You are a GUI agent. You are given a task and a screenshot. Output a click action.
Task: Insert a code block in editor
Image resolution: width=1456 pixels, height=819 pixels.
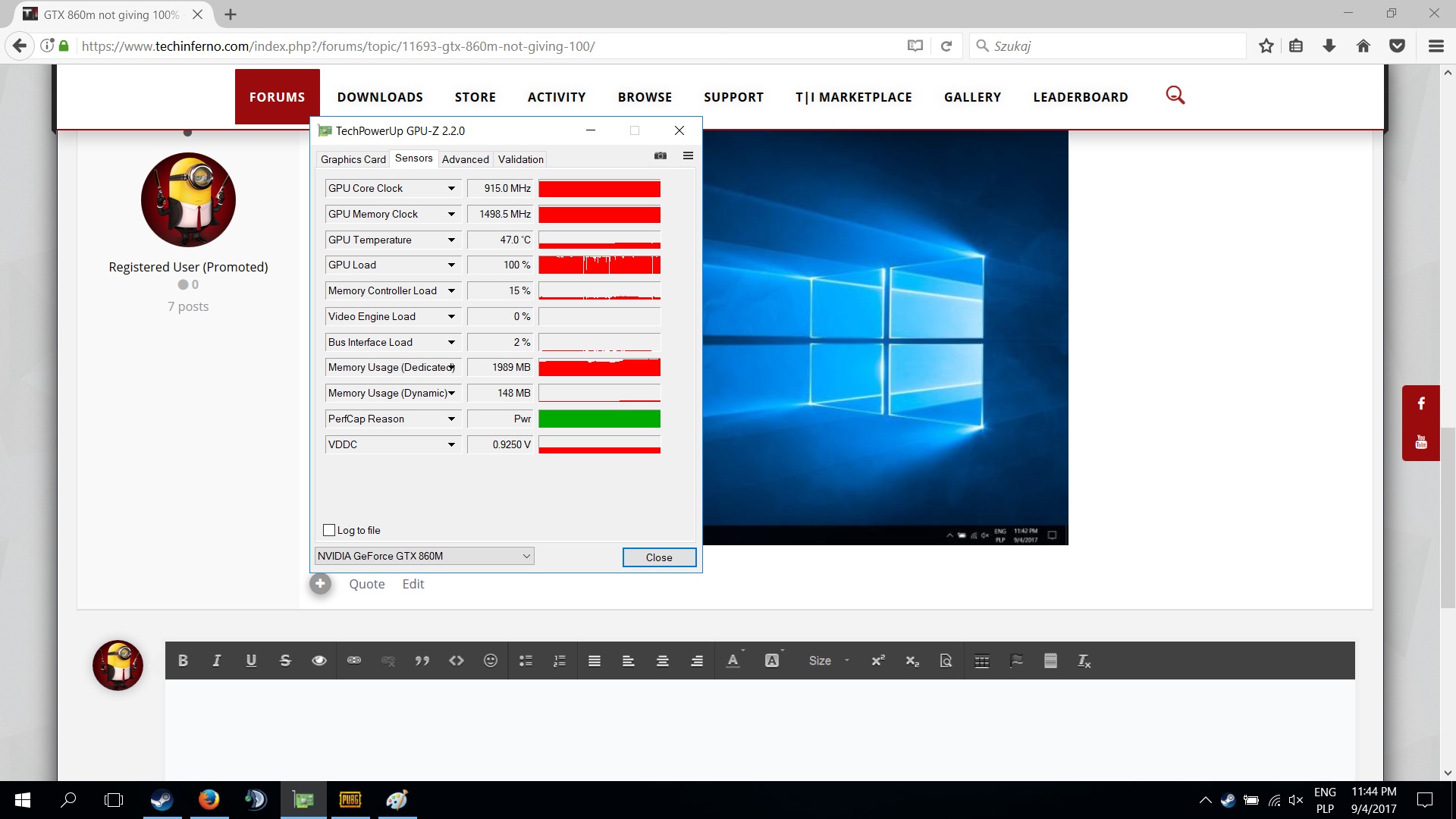(x=457, y=661)
